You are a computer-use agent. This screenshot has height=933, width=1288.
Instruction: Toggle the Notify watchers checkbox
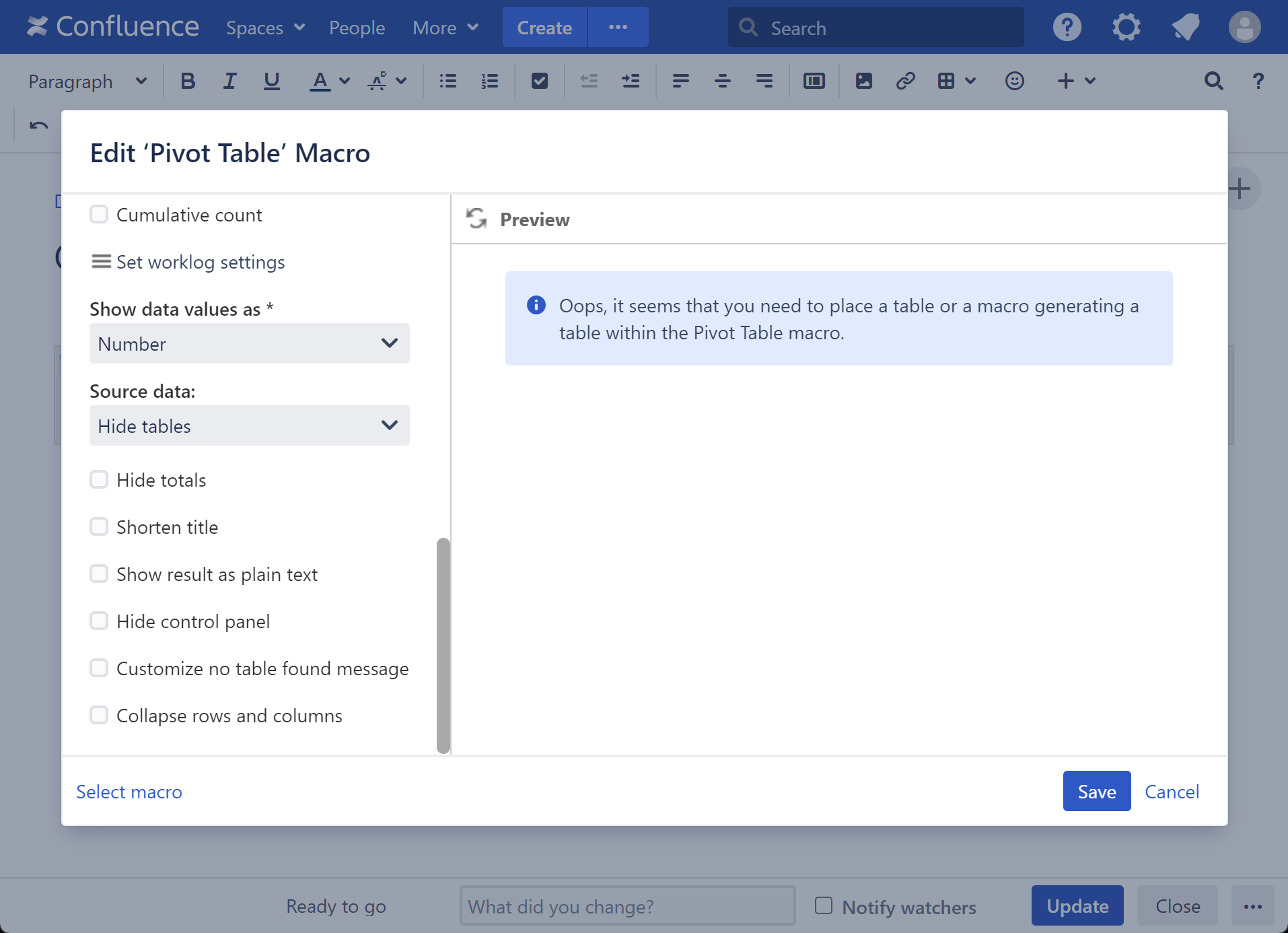pyautogui.click(x=824, y=905)
